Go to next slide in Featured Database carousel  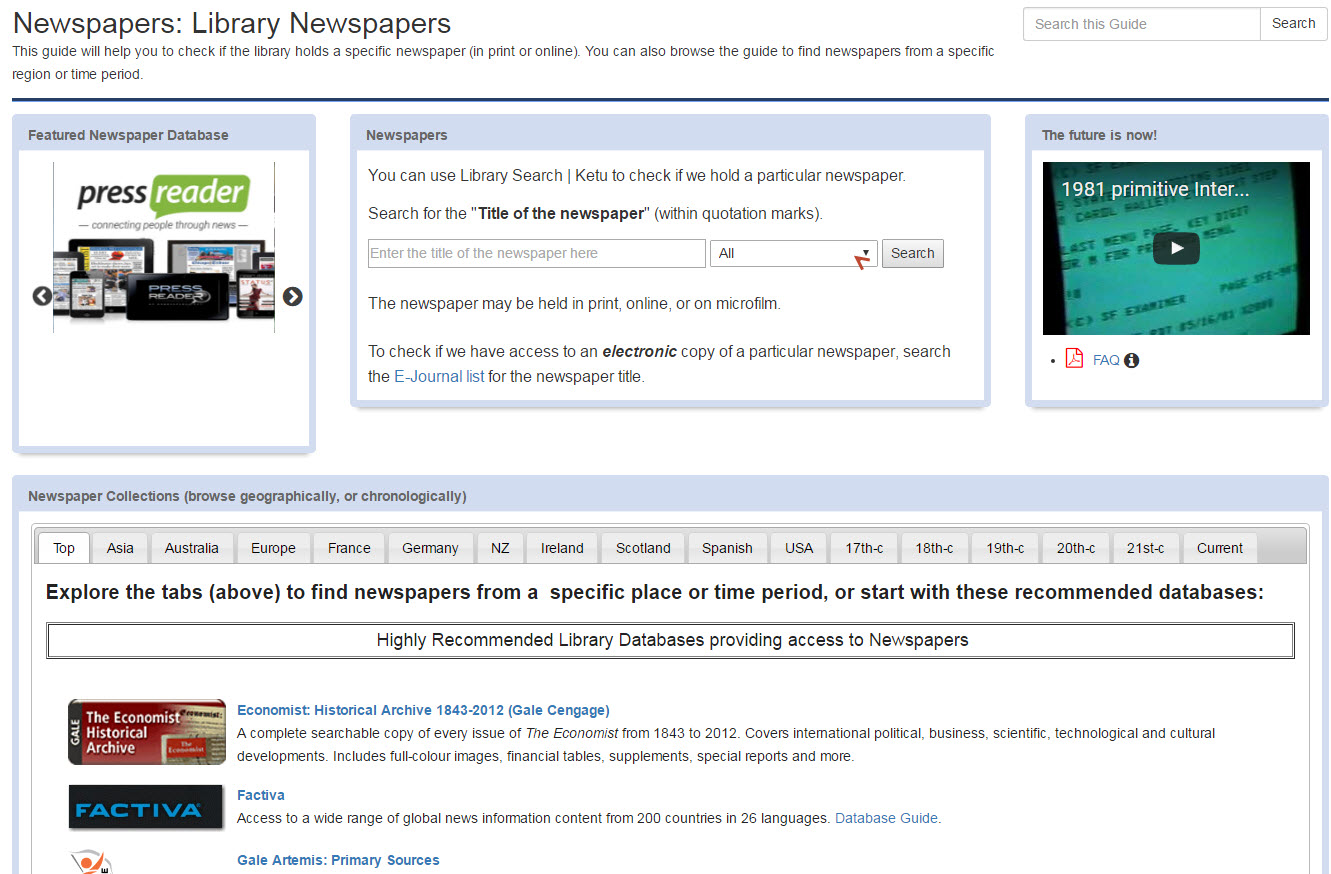(x=292, y=296)
